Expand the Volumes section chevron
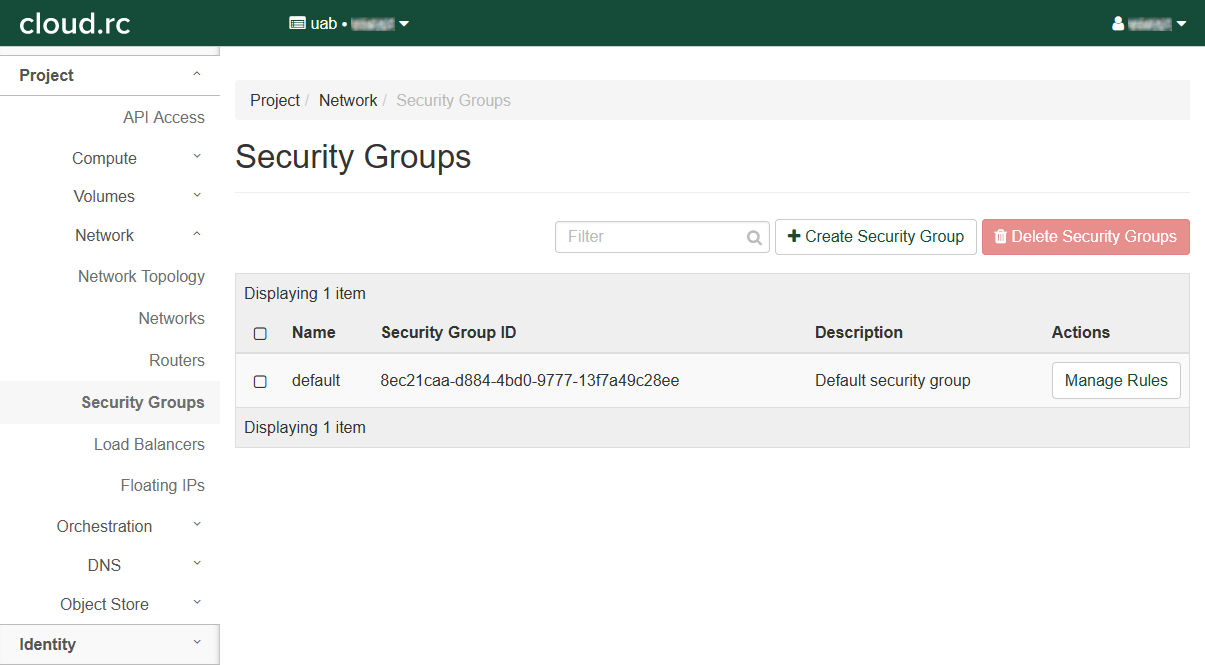Screen dimensions: 1205x665 coord(197,195)
